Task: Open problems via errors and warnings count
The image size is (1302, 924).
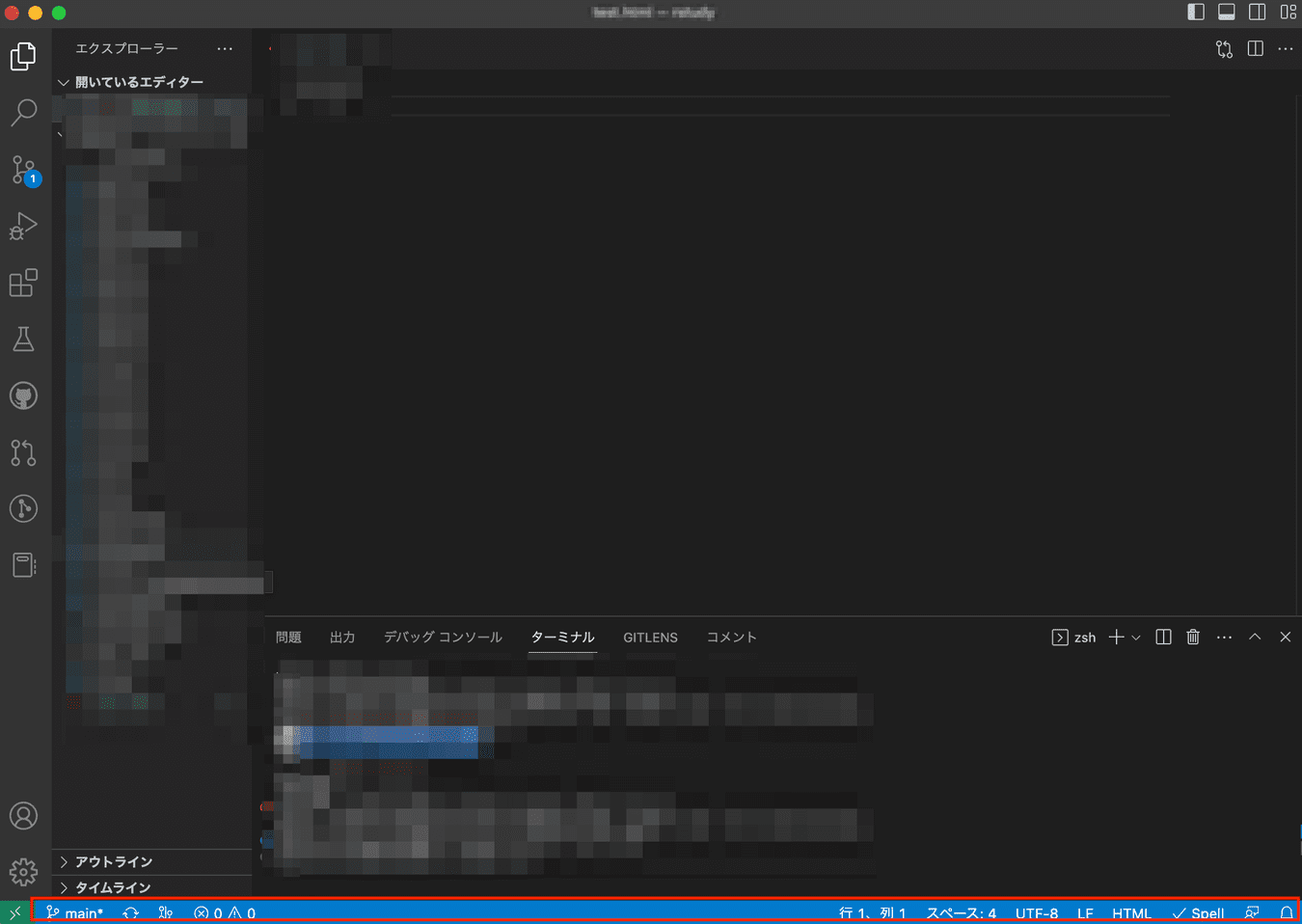Action: (x=225, y=912)
